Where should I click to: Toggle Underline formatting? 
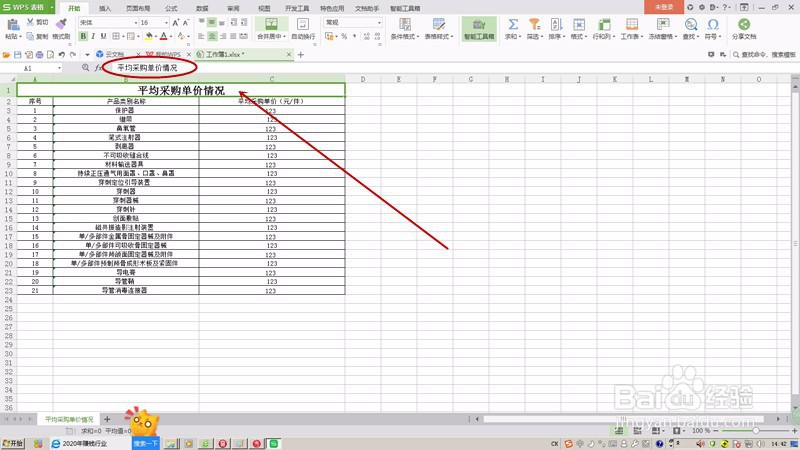pyautogui.click(x=103, y=36)
